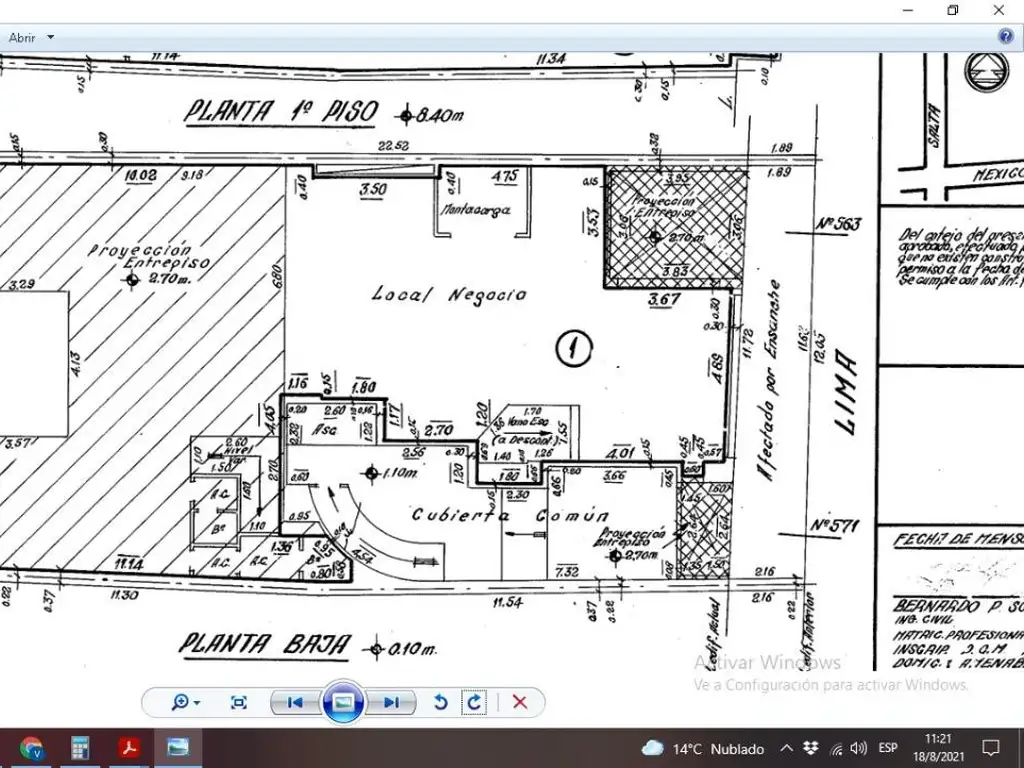This screenshot has height=768, width=1024.
Task: Go to the previous image
Action: click(294, 702)
